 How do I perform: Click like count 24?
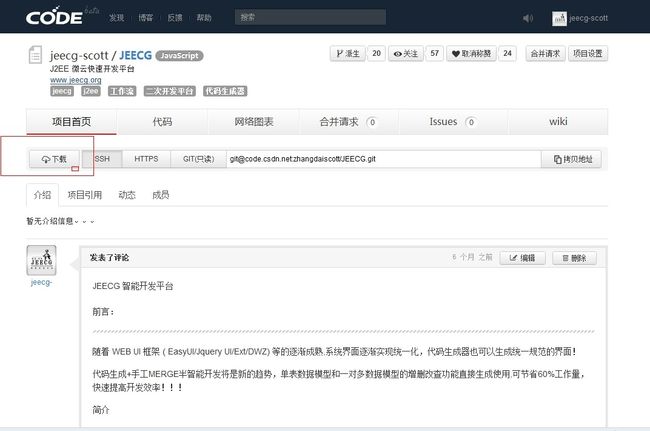507,53
